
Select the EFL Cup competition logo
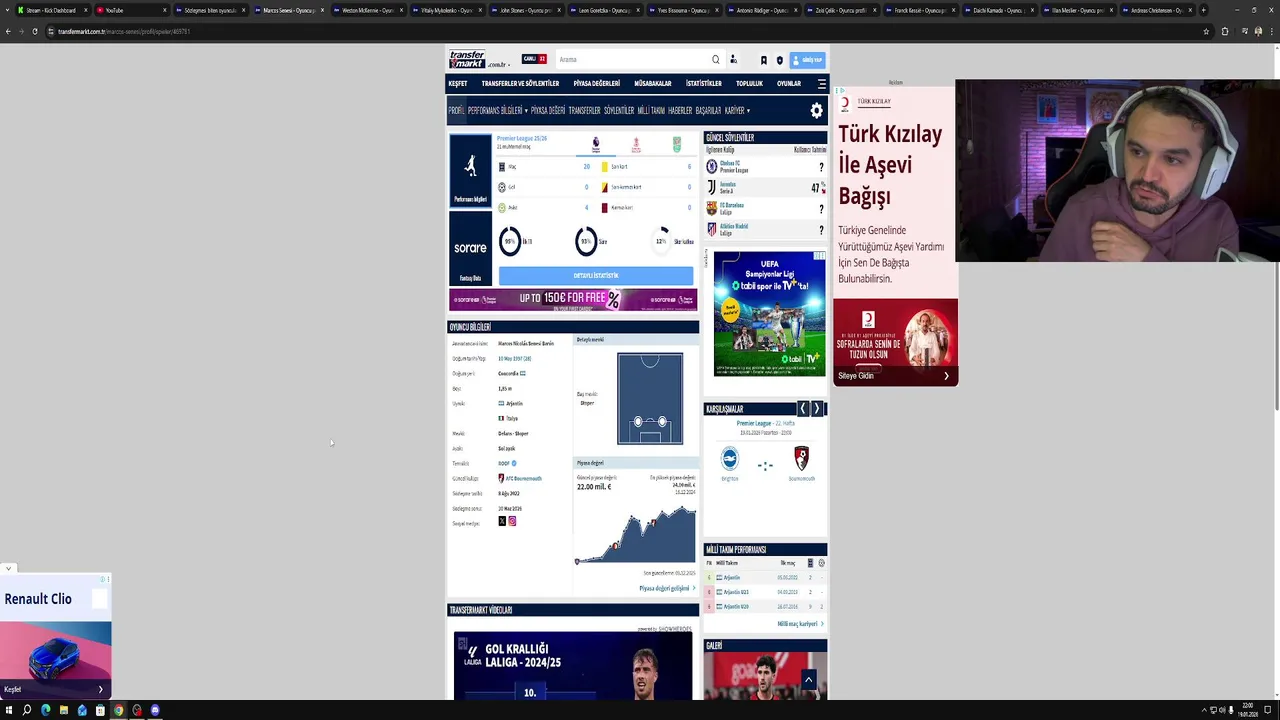677,144
